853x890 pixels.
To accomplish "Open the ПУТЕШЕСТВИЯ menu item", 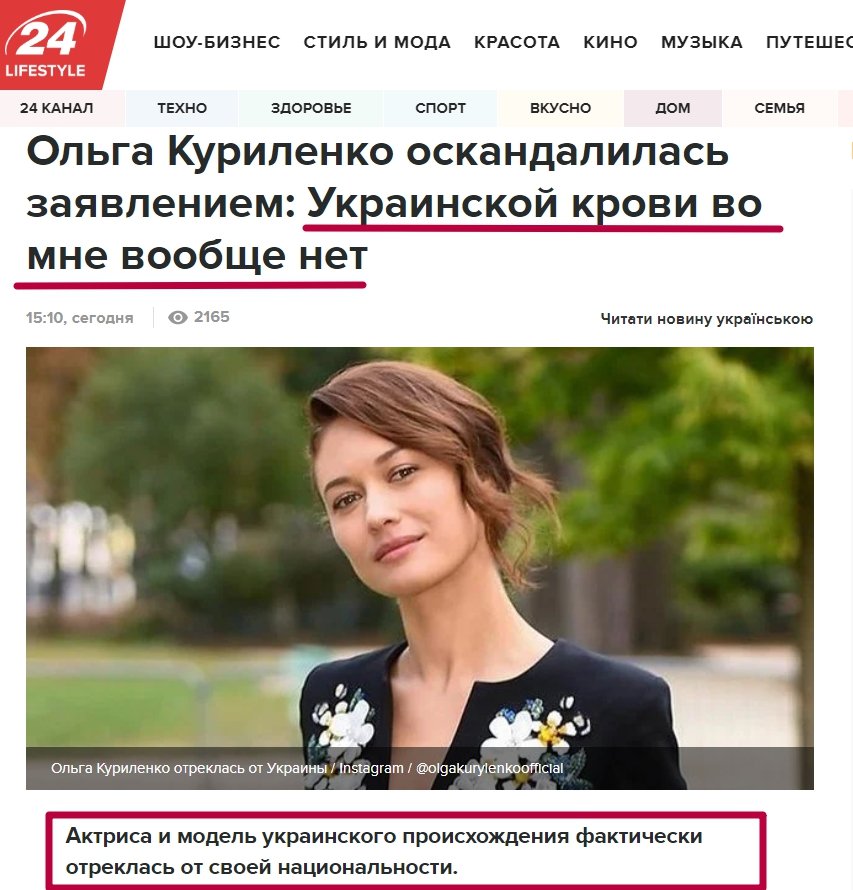I will point(809,43).
